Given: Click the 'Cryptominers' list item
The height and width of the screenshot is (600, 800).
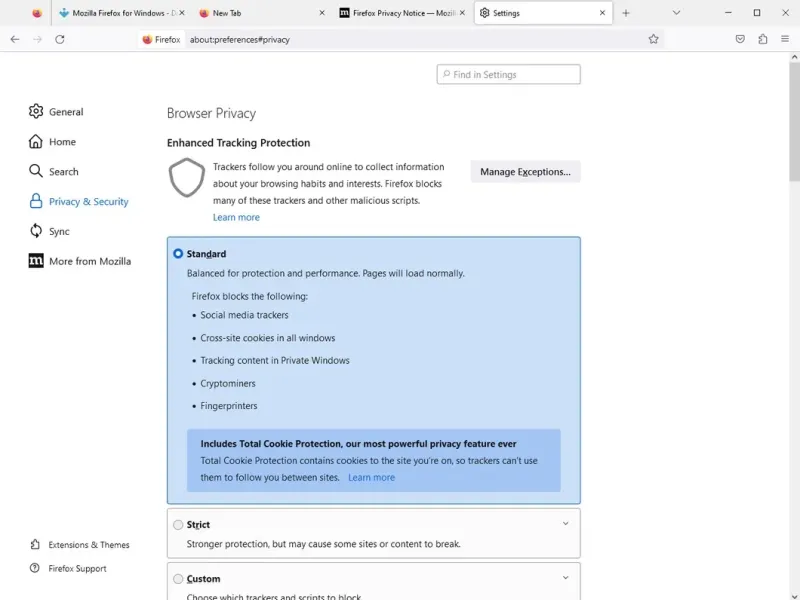Looking at the screenshot, I should [228, 384].
